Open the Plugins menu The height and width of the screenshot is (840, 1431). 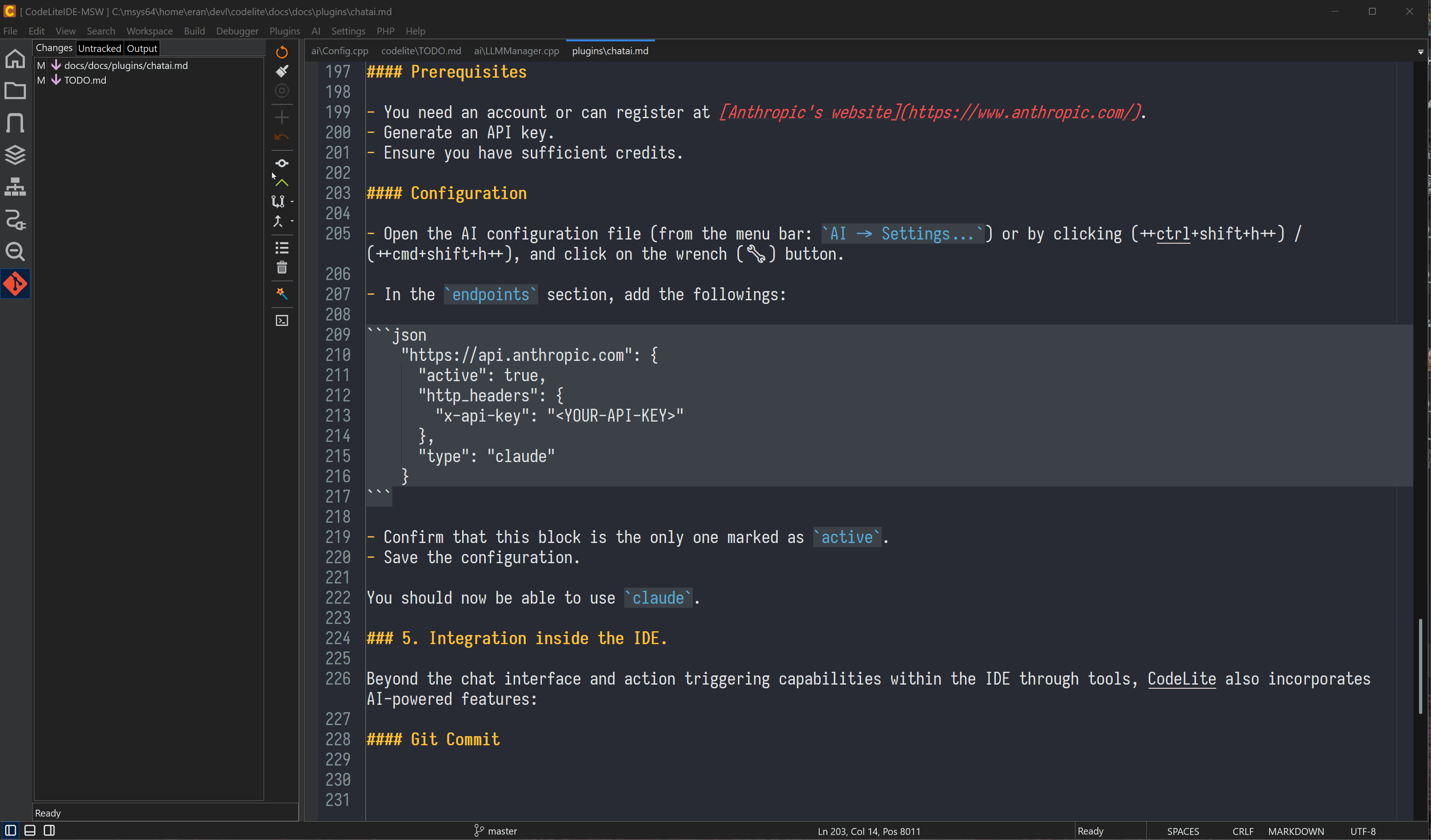point(284,31)
